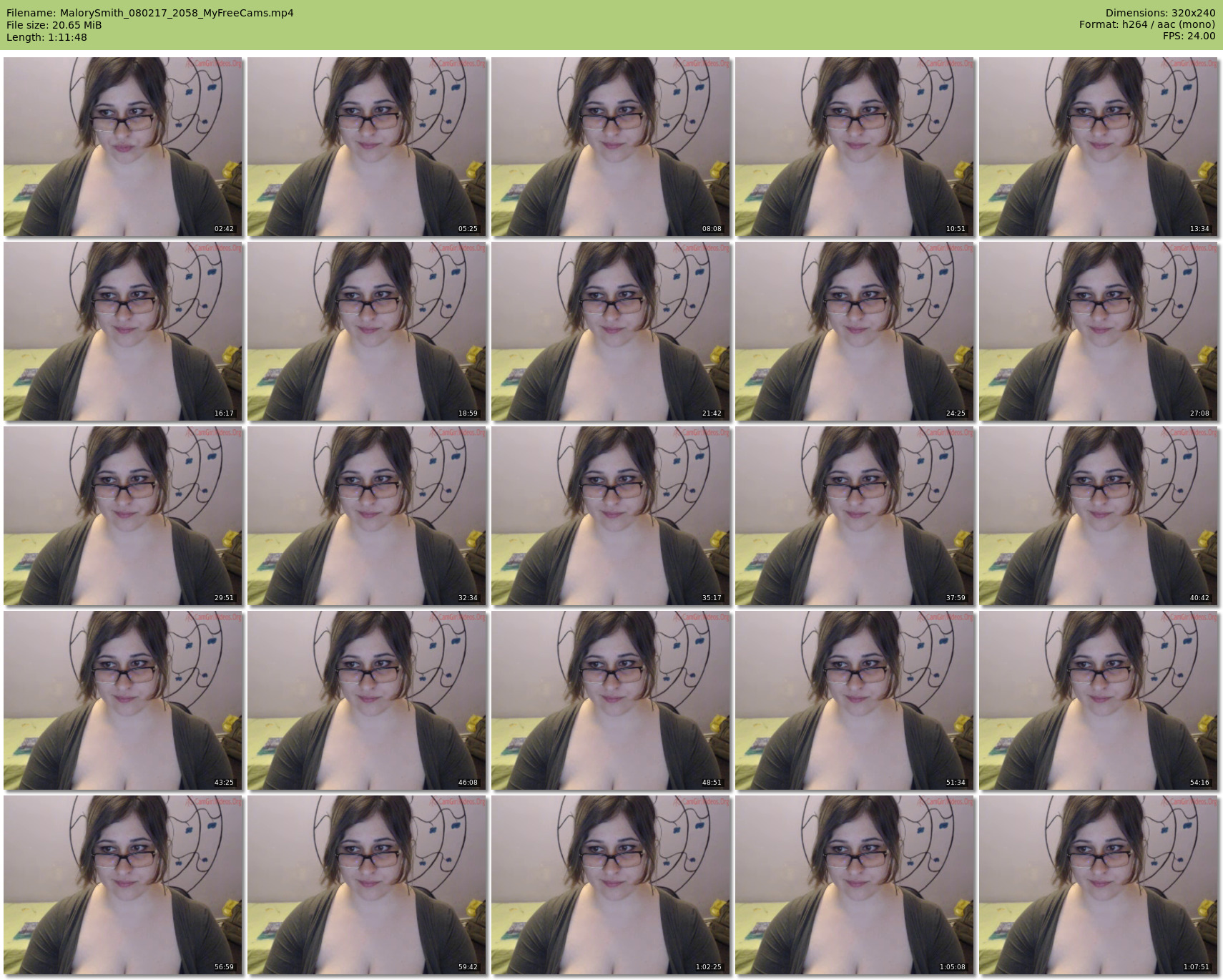The image size is (1223, 980).
Task: Open the frame at 27:08
Action: point(1099,331)
